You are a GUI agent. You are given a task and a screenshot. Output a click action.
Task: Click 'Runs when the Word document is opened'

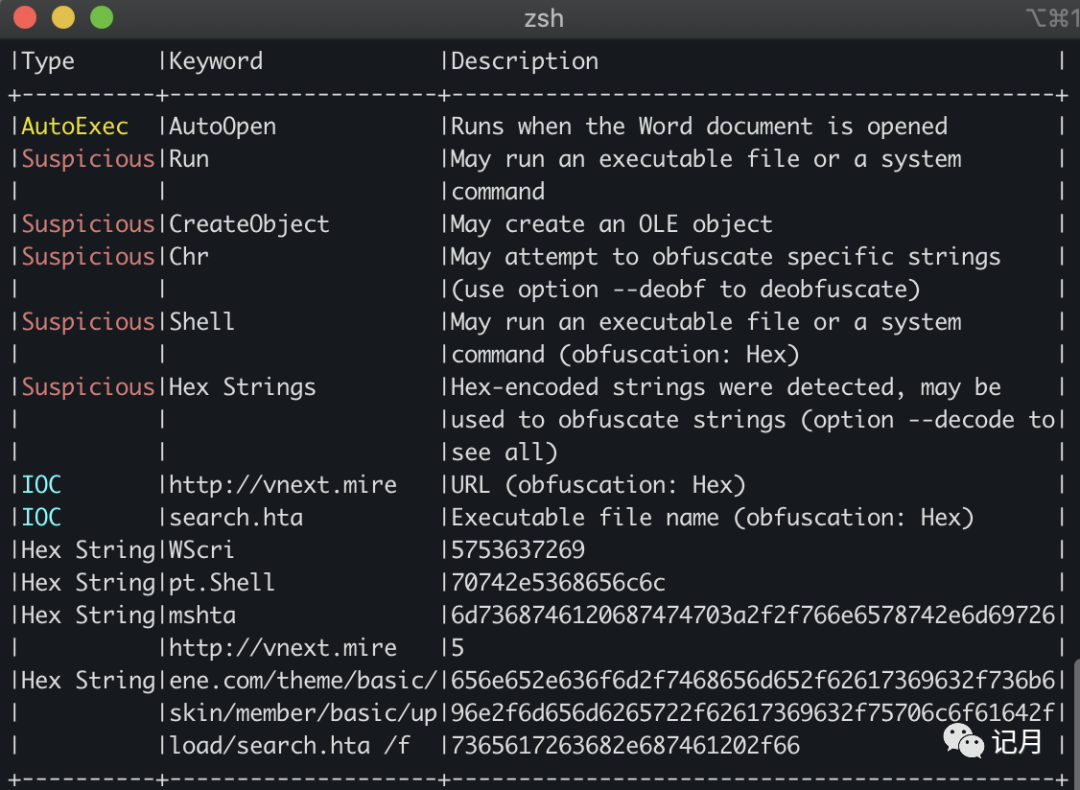point(699,127)
